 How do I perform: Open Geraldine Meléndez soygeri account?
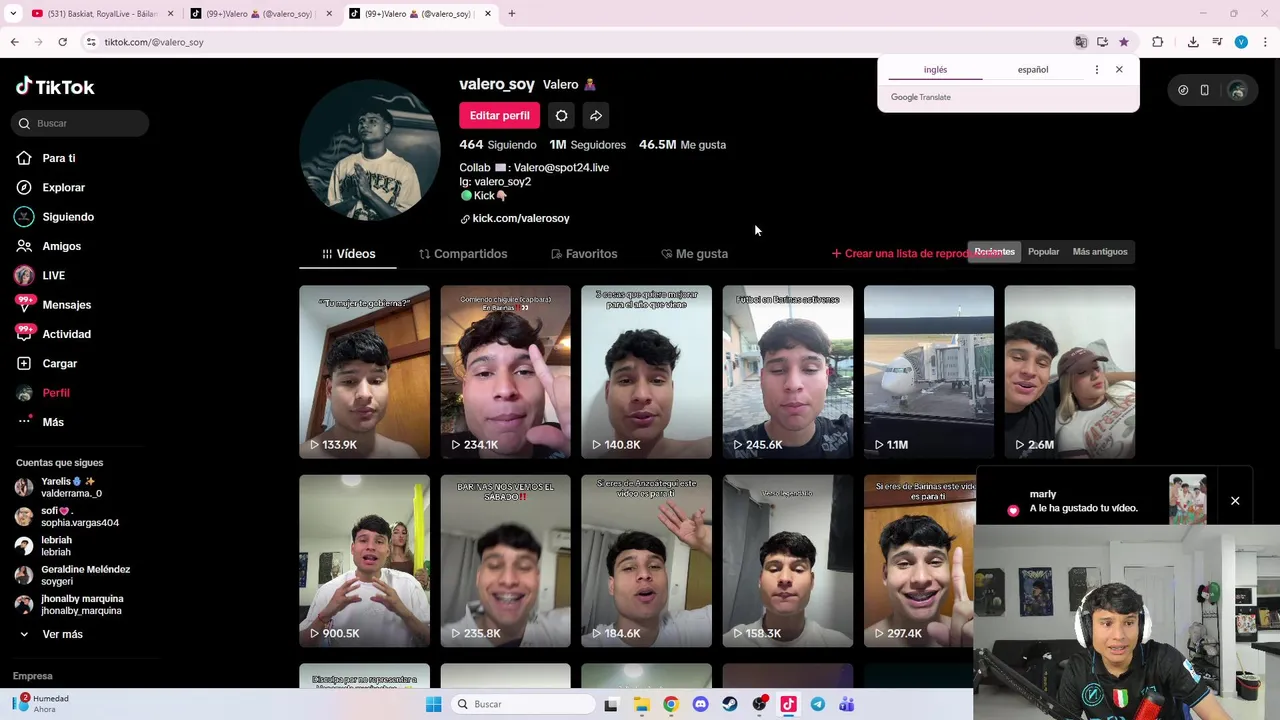[72, 575]
